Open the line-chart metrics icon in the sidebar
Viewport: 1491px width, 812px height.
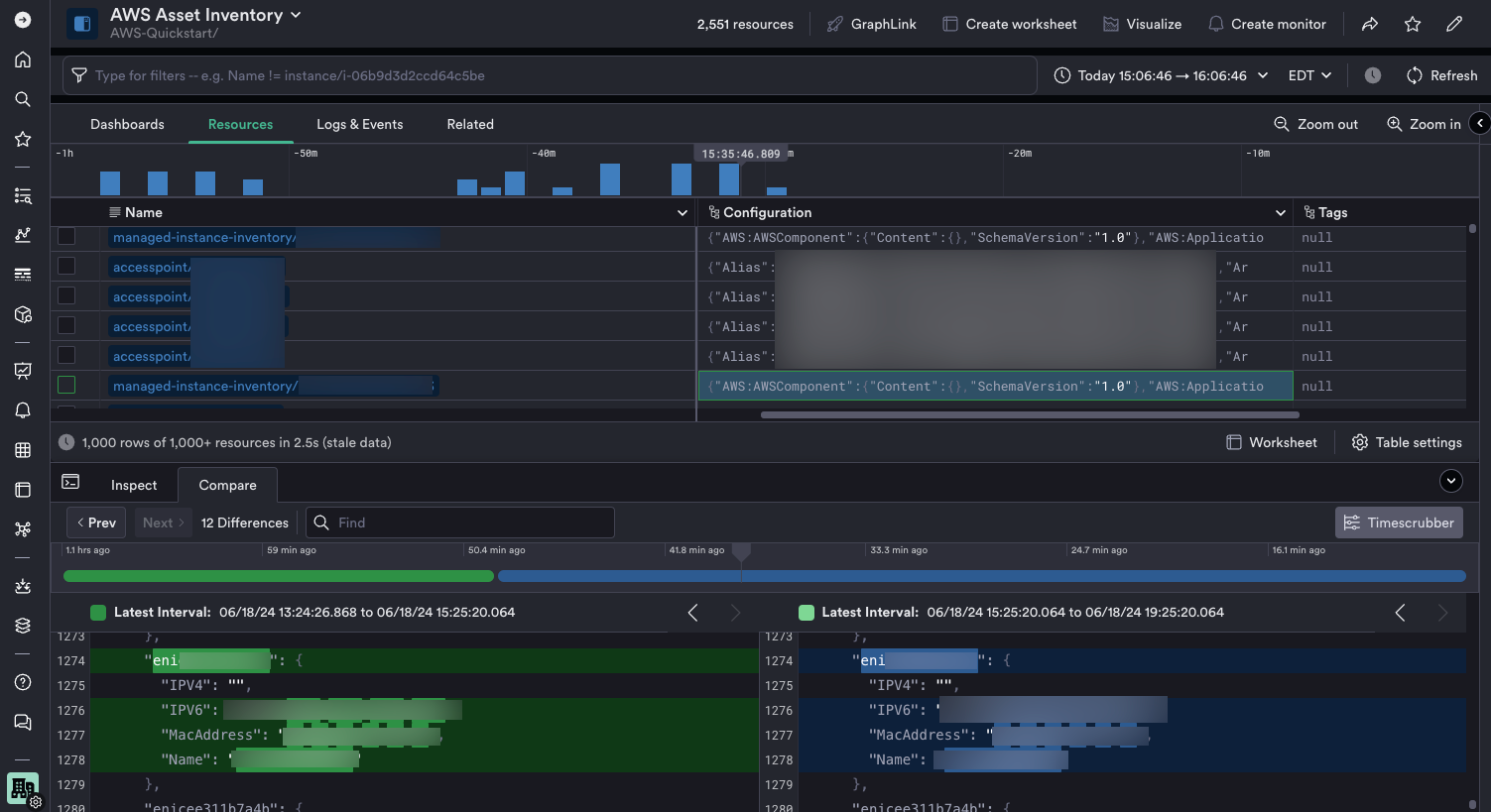[23, 235]
